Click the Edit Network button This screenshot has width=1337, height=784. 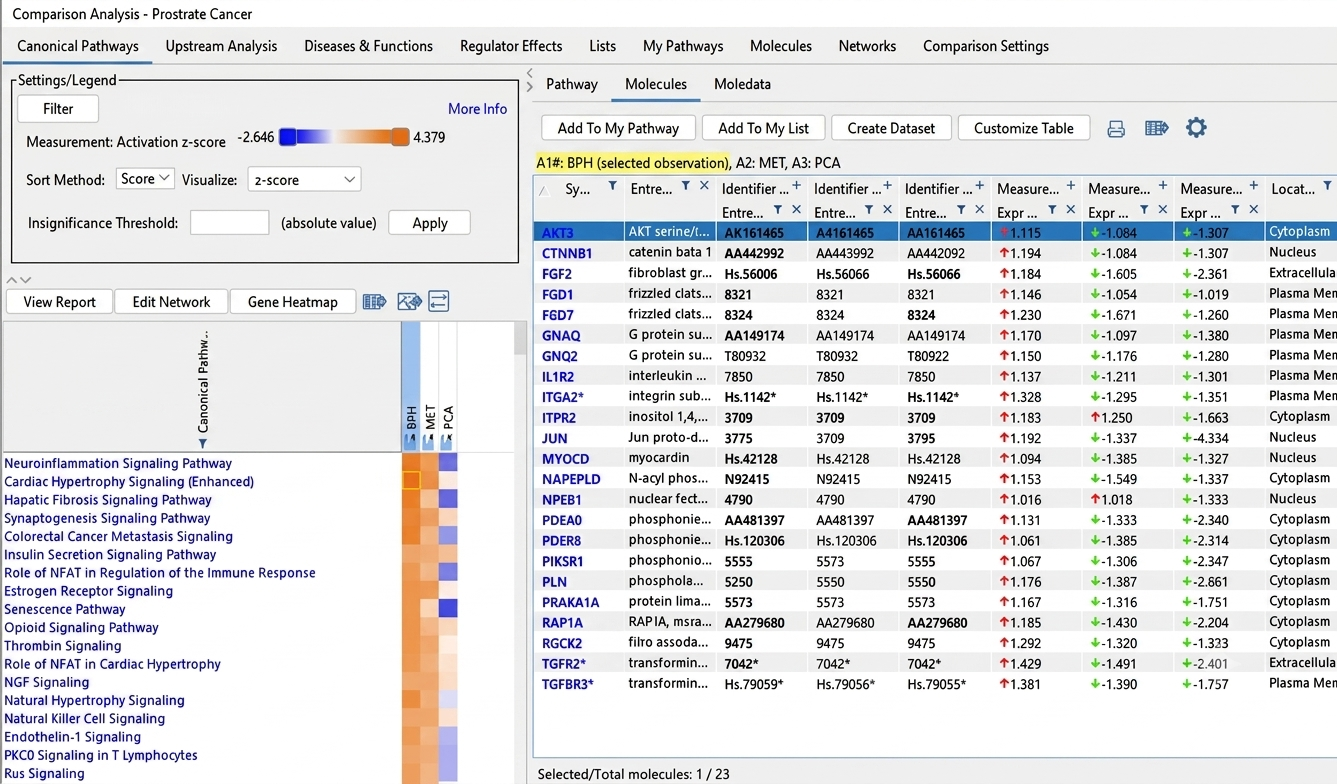click(171, 302)
